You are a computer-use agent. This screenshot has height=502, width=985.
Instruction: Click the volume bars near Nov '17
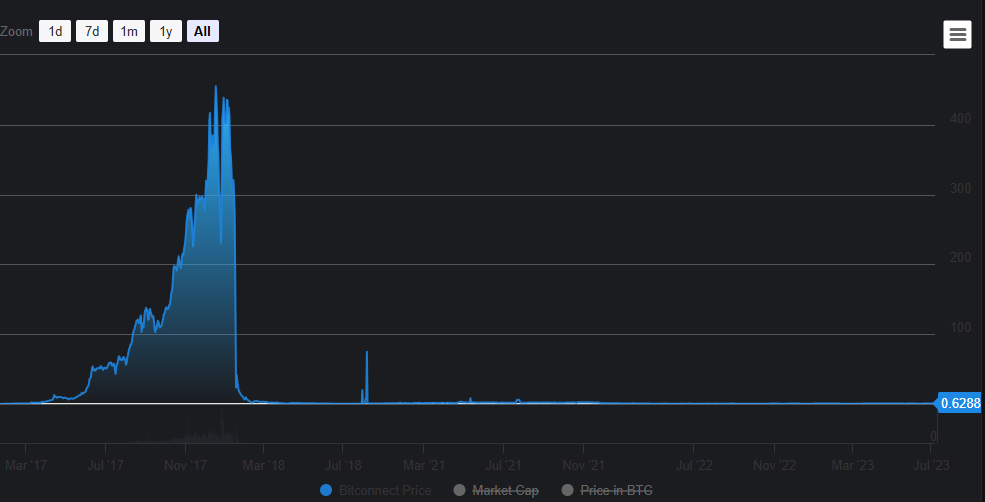point(190,434)
